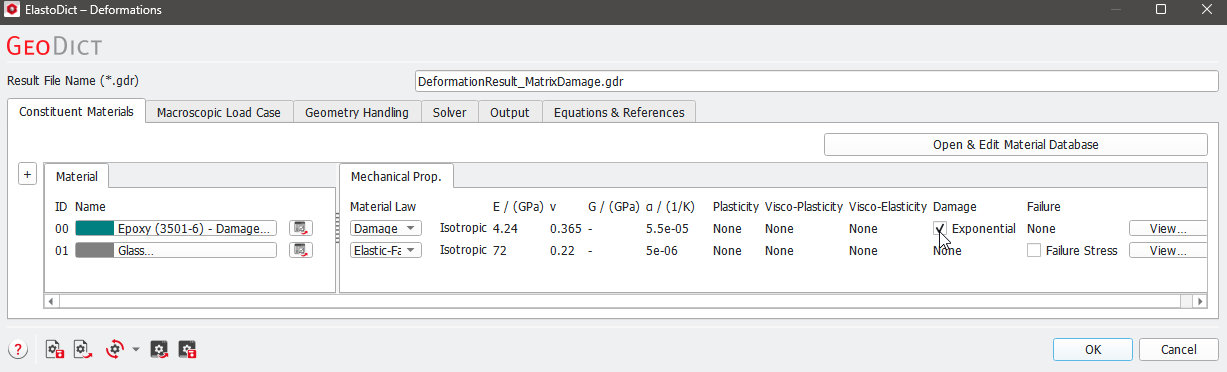Open Material Law dropdown showing Elastic-Fa
The height and width of the screenshot is (372, 1227).
(x=385, y=250)
